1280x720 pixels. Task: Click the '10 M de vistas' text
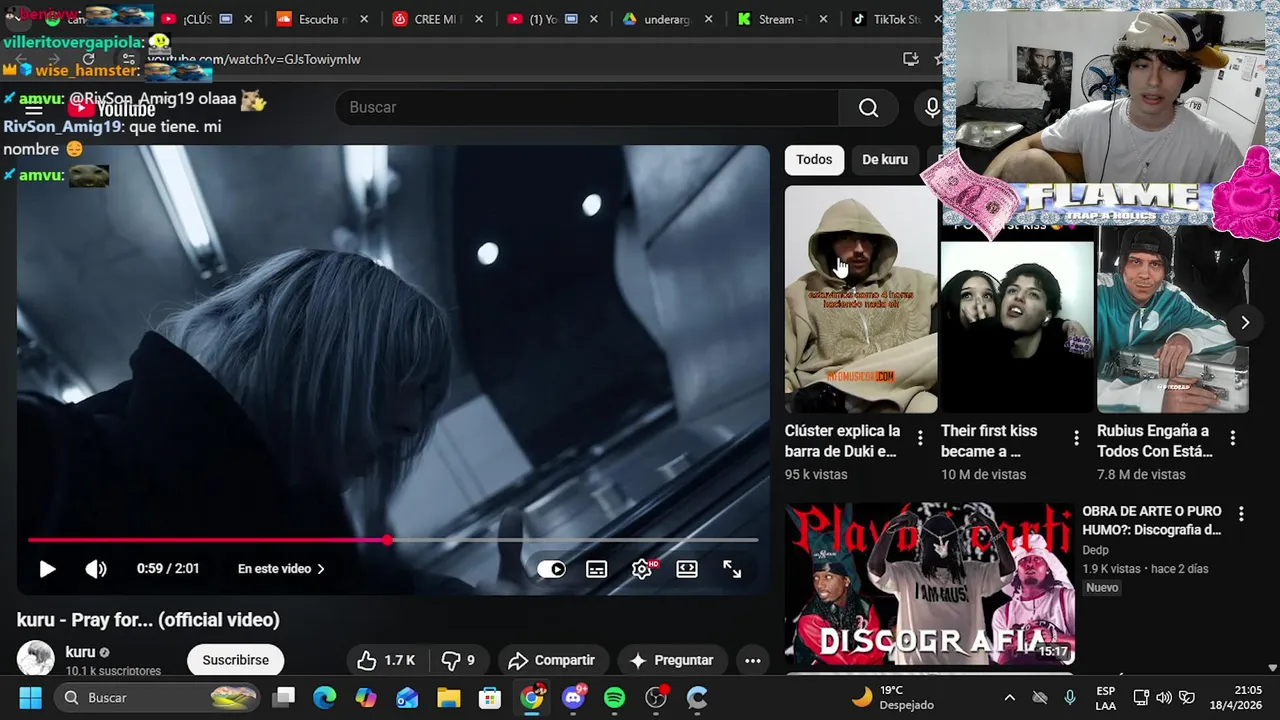click(x=983, y=475)
